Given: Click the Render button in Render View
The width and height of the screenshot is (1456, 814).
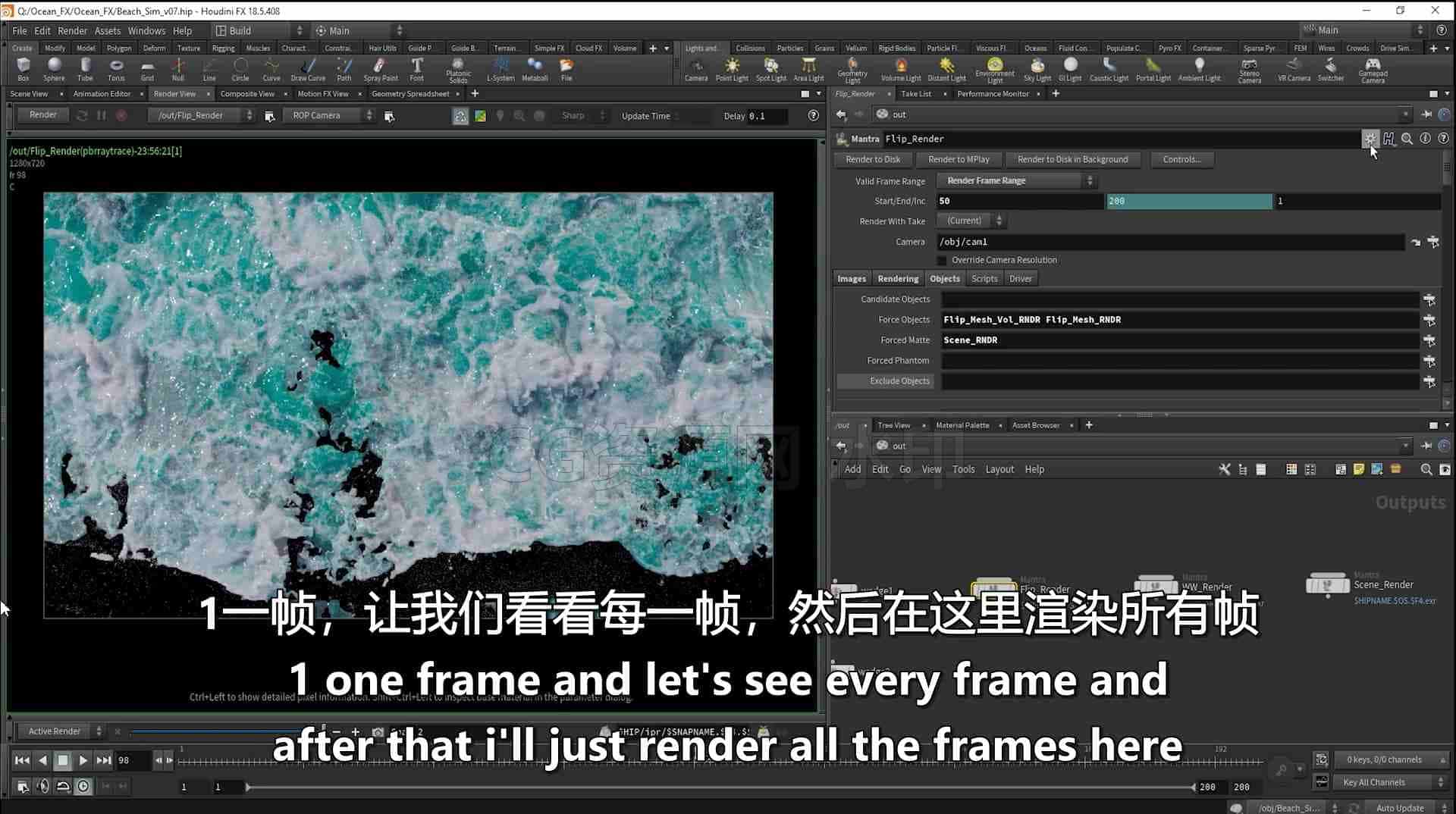Looking at the screenshot, I should click(x=43, y=115).
